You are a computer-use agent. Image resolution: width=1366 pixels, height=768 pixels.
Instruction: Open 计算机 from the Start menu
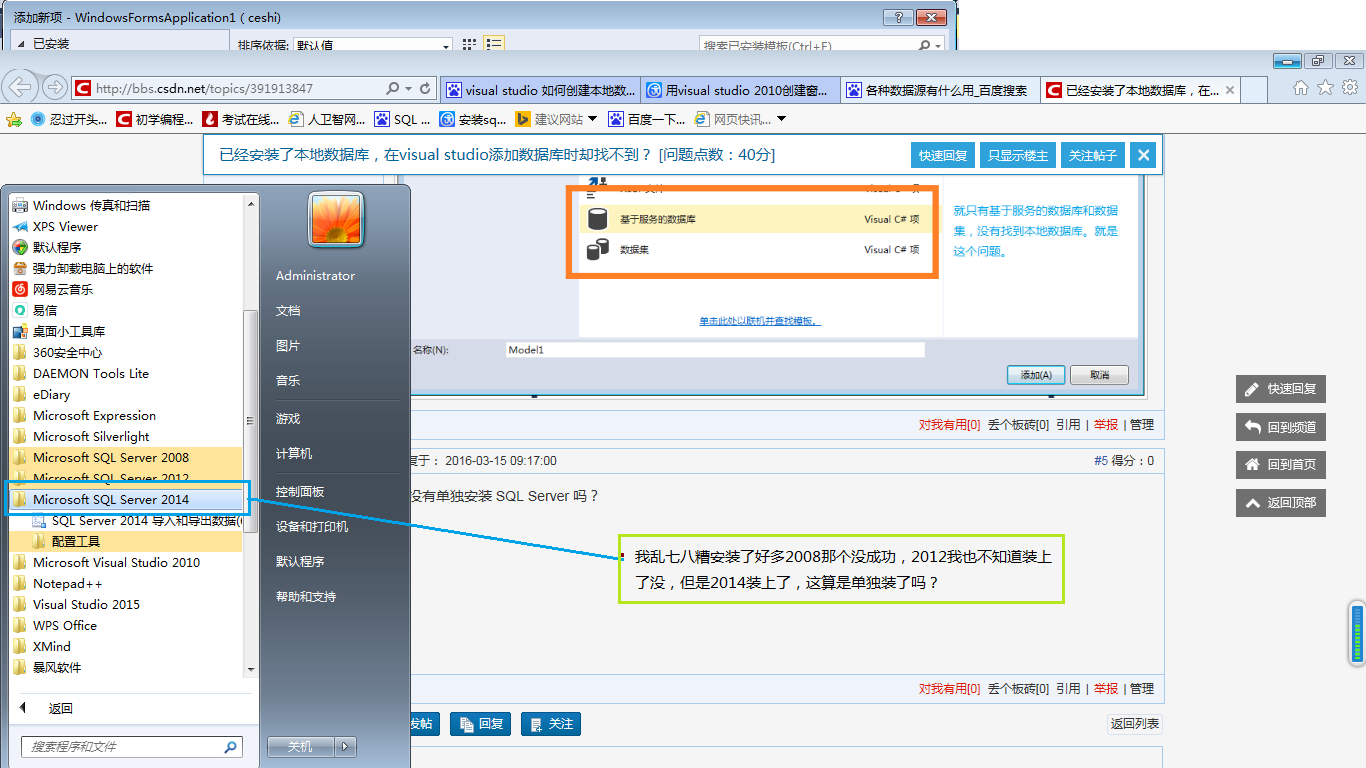294,453
